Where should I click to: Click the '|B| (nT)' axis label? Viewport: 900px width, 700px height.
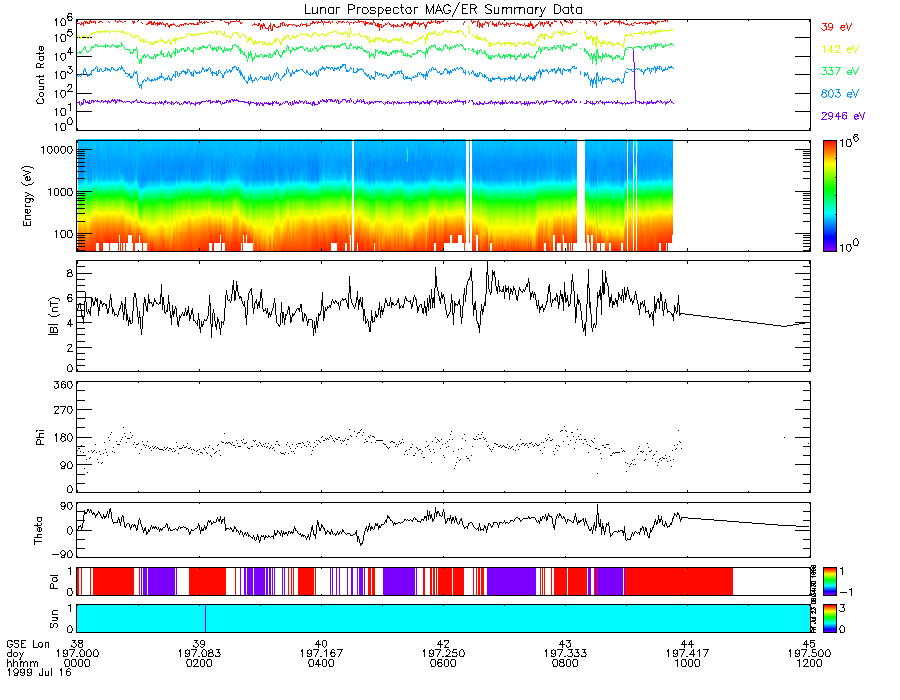click(53, 316)
